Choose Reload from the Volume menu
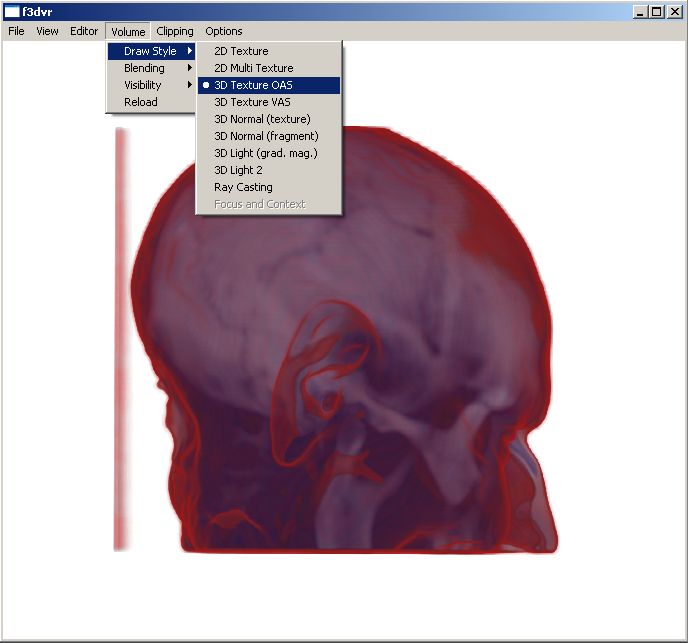Screen dimensions: 688x643 151,102
